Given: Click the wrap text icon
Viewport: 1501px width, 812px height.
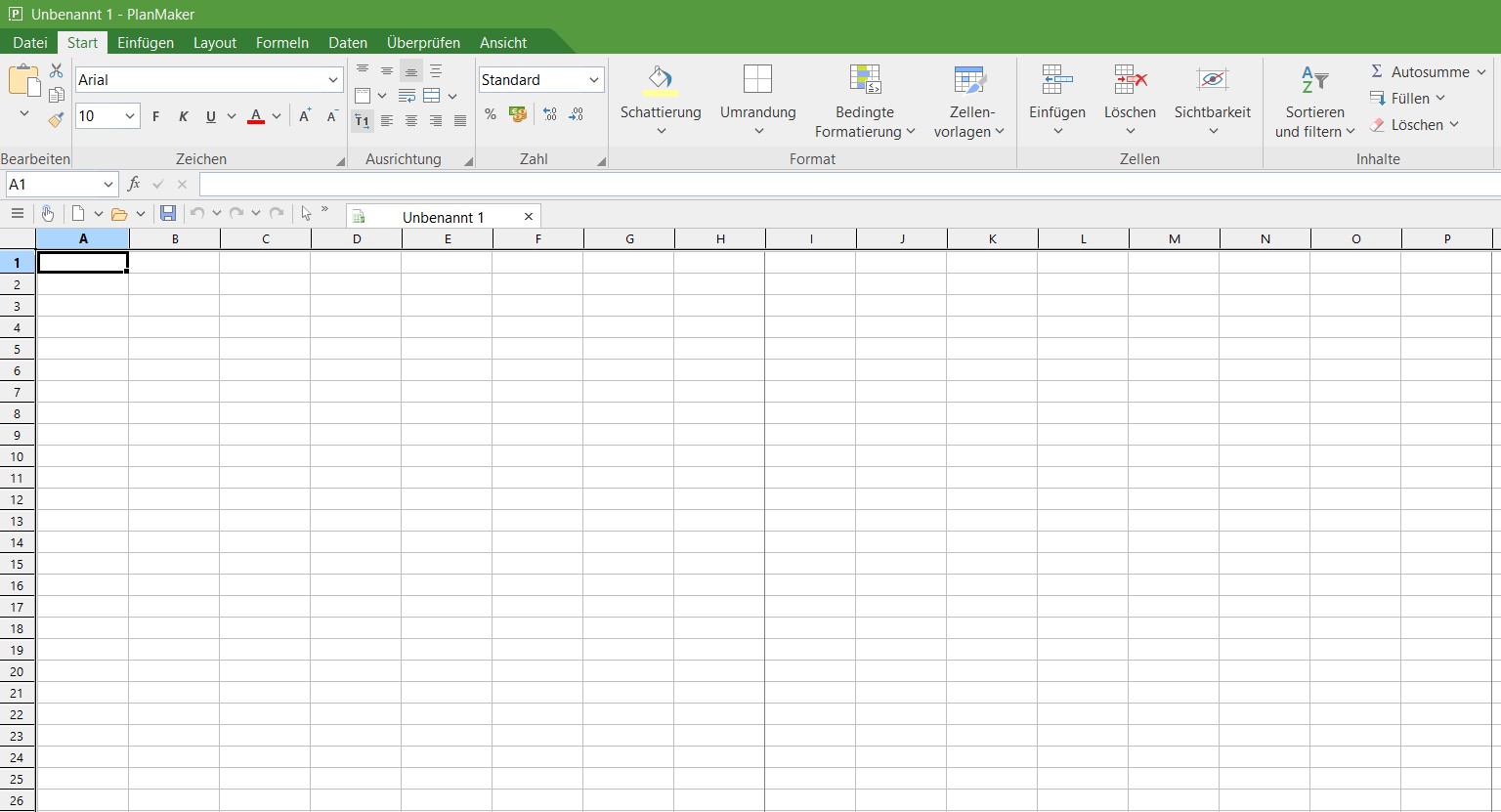Looking at the screenshot, I should (407, 96).
